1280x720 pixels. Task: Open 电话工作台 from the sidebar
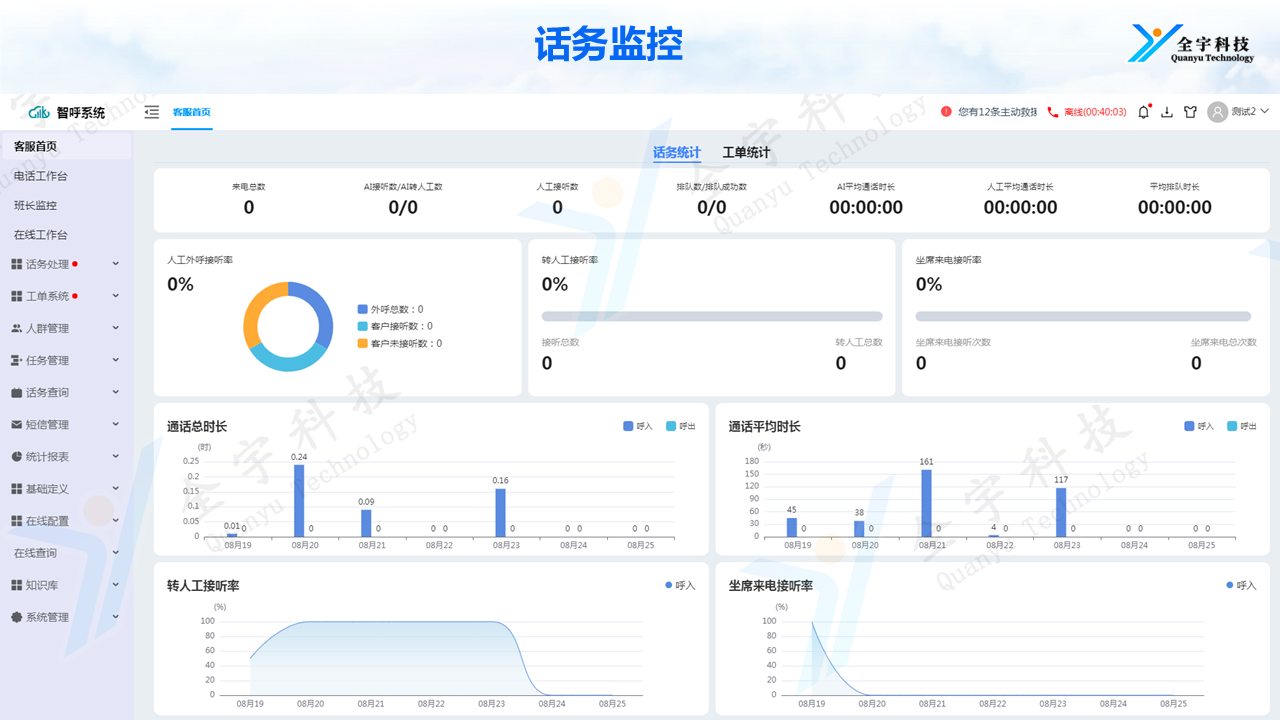(x=41, y=176)
